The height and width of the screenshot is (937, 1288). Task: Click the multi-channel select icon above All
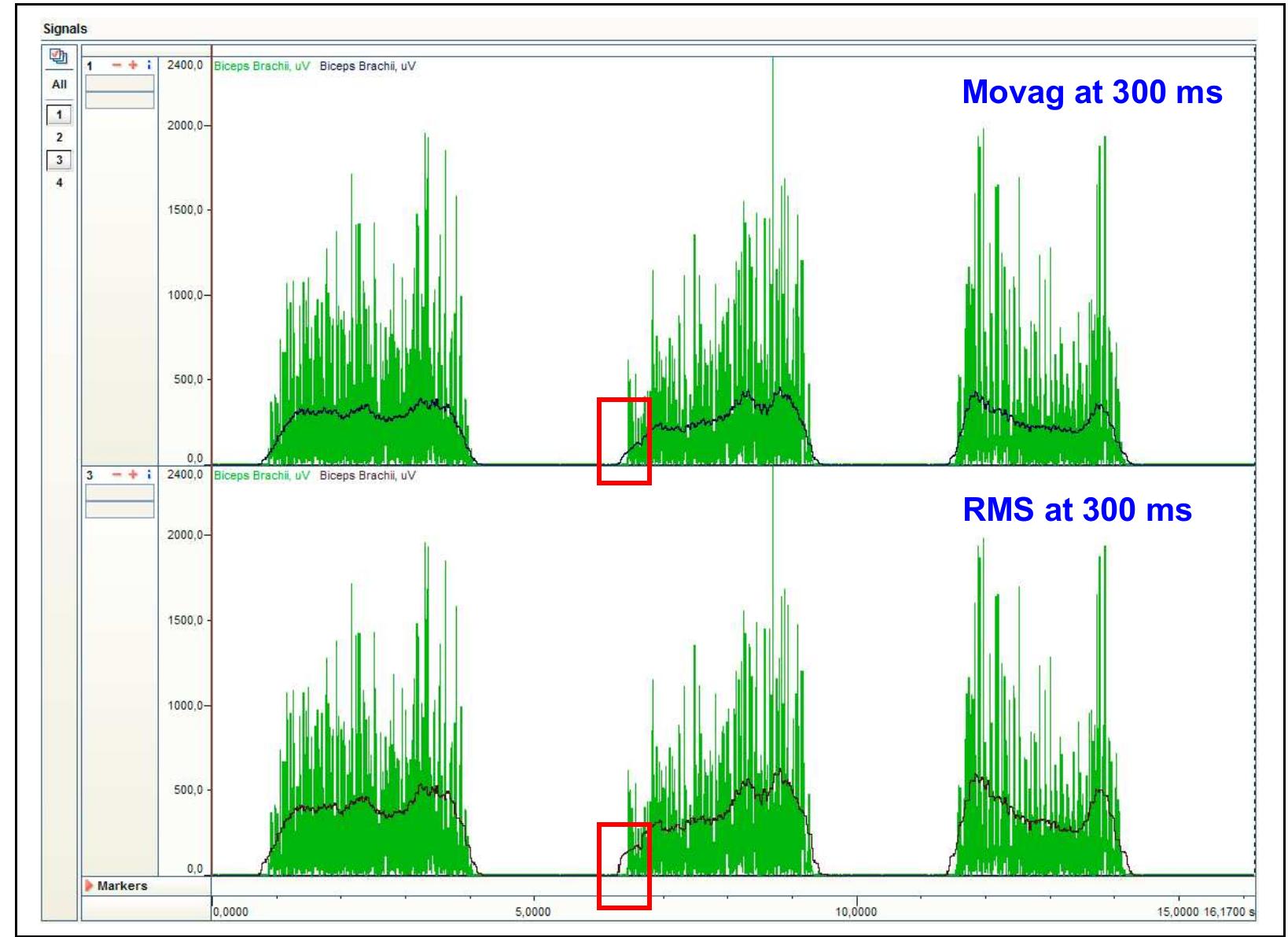59,57
